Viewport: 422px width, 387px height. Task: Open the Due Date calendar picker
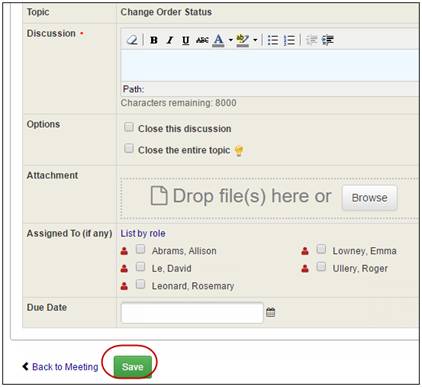271,312
